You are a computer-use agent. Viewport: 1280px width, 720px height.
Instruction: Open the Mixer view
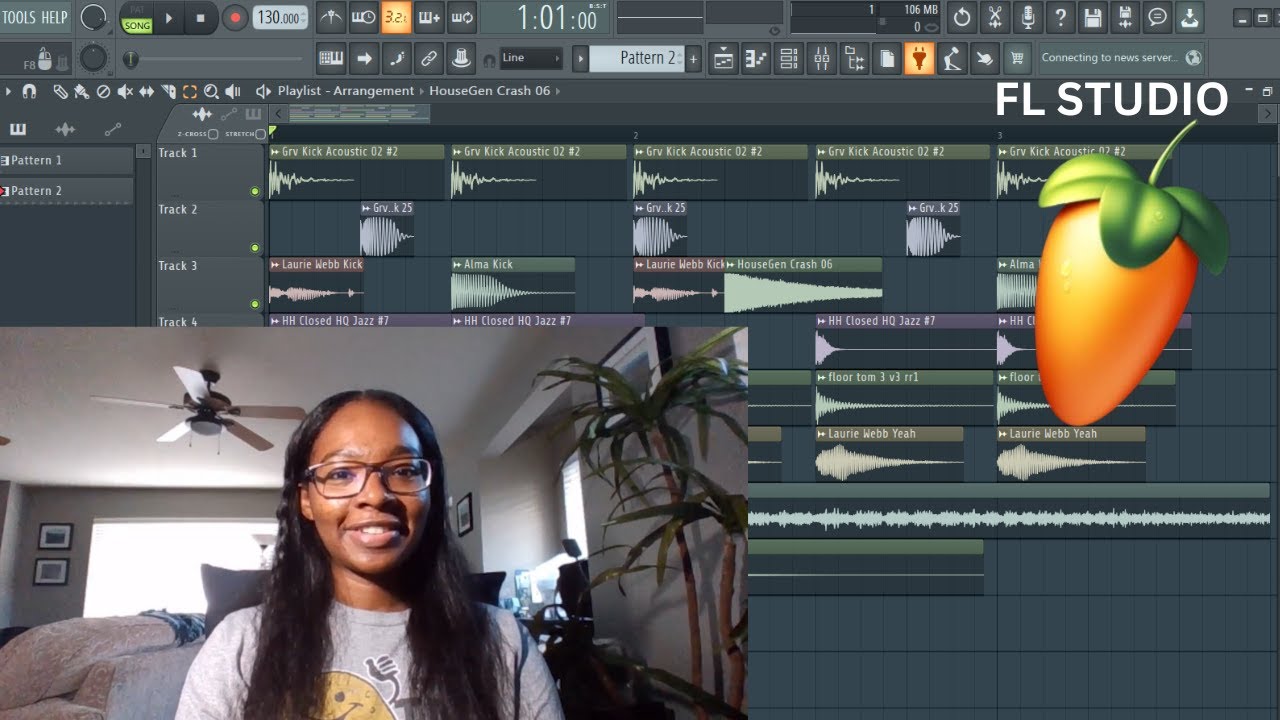coord(821,58)
